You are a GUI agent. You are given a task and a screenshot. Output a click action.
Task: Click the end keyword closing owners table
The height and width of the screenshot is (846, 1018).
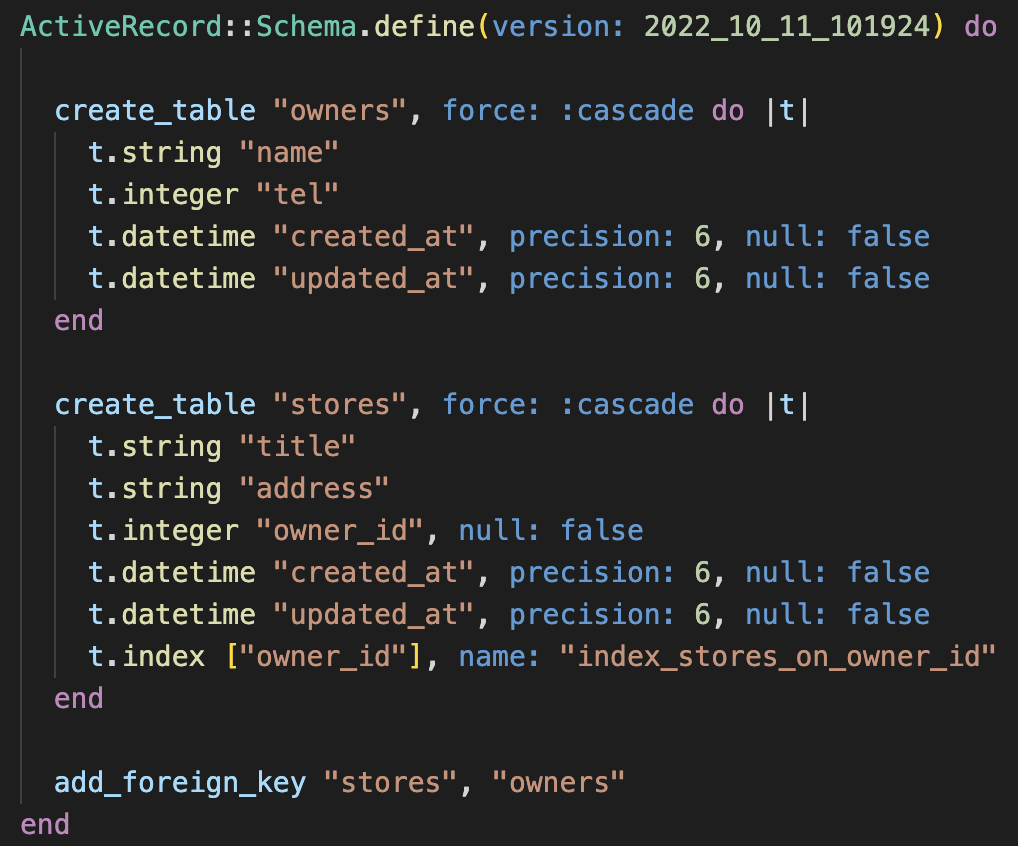coord(79,321)
